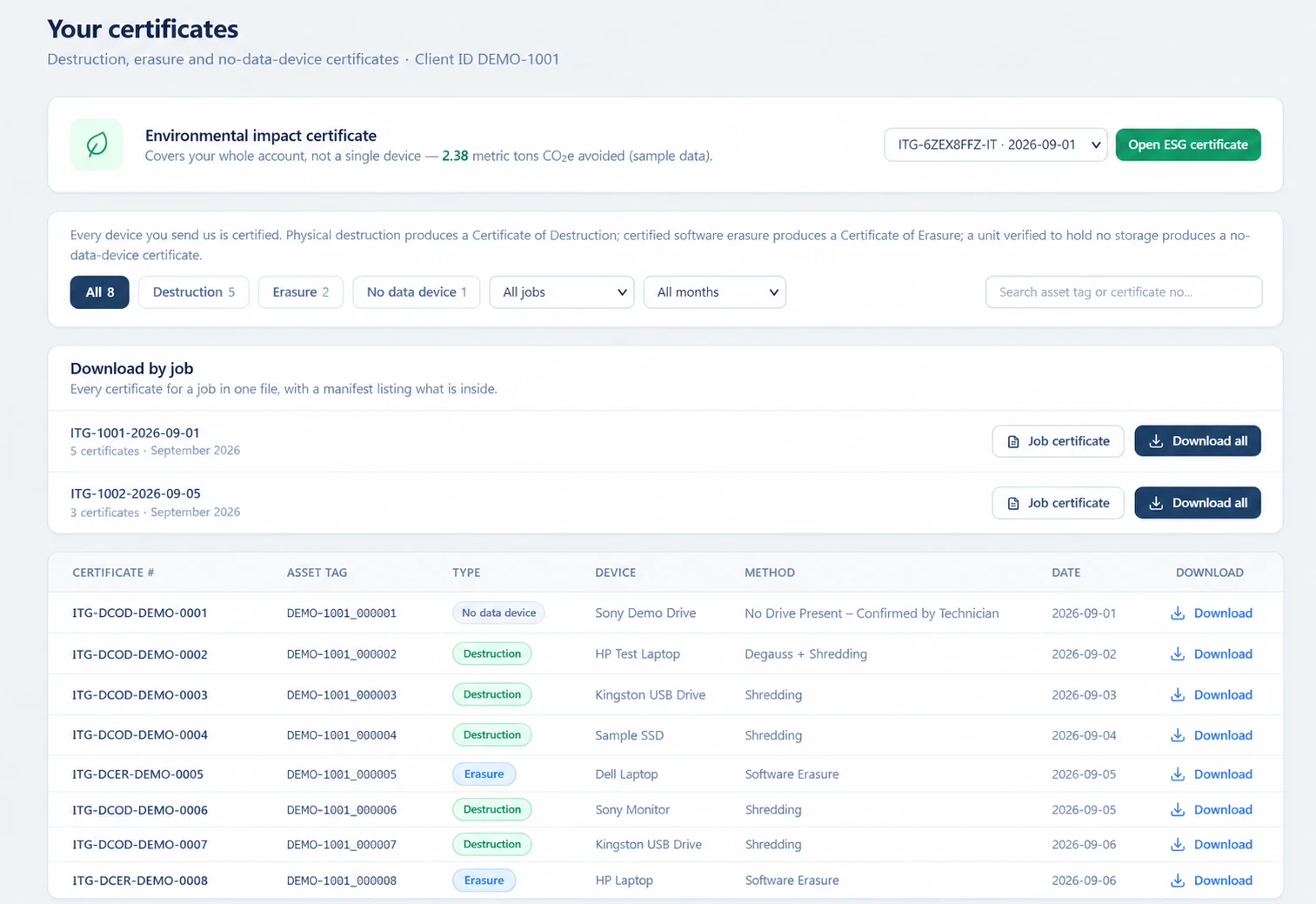Focus the asset tag search field

click(x=1124, y=292)
